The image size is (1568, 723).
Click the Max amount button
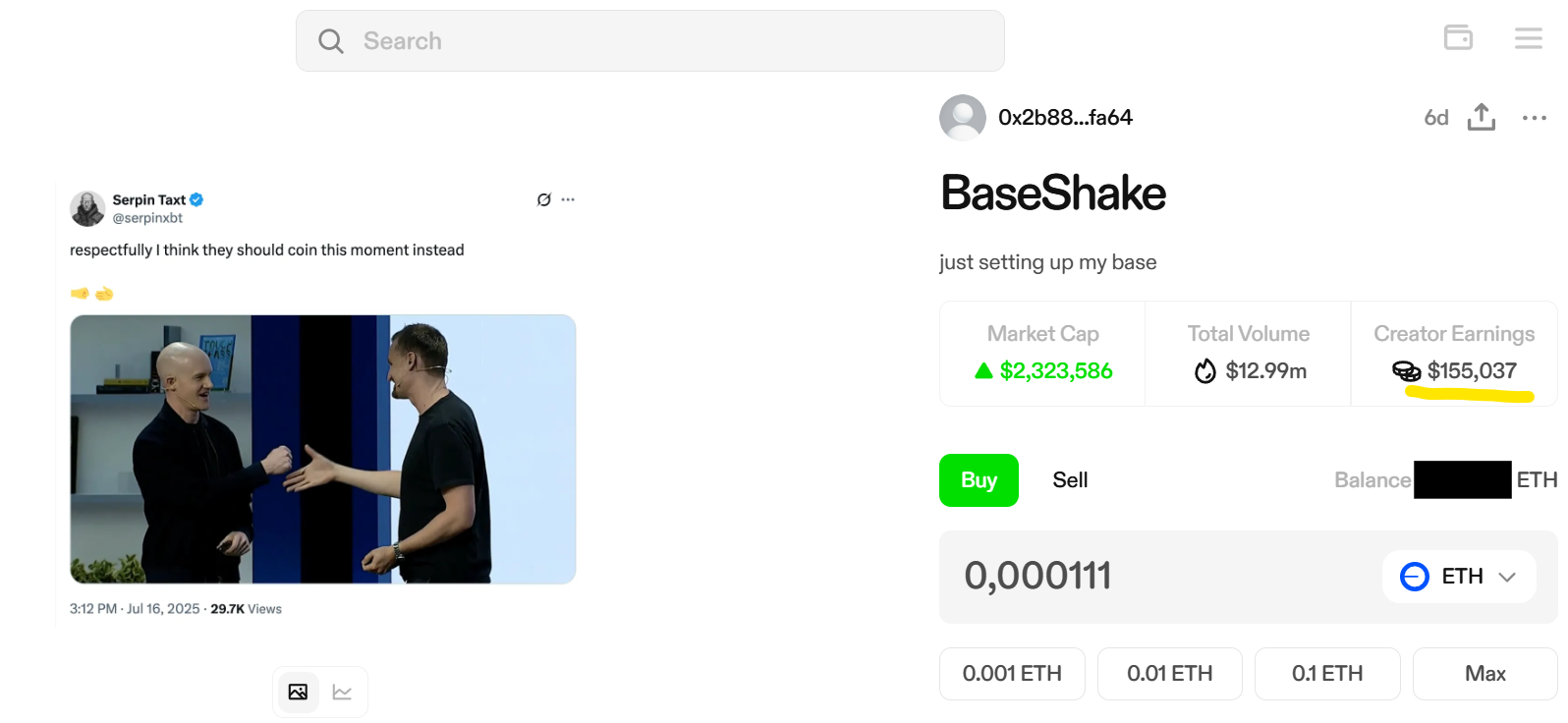click(1484, 674)
